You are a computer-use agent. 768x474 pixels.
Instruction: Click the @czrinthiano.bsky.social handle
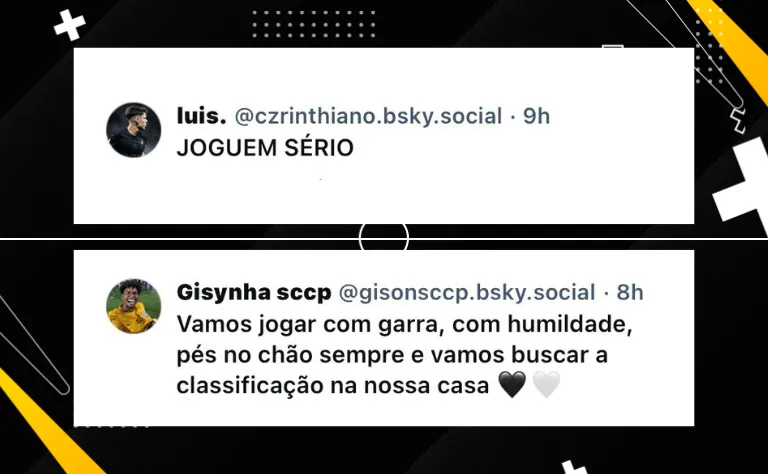point(368,117)
